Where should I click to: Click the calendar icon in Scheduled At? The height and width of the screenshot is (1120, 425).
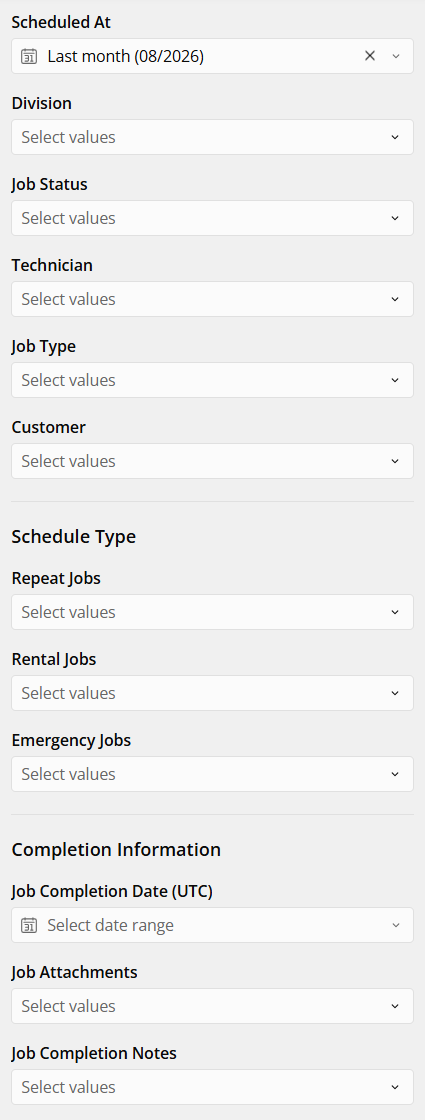point(29,56)
